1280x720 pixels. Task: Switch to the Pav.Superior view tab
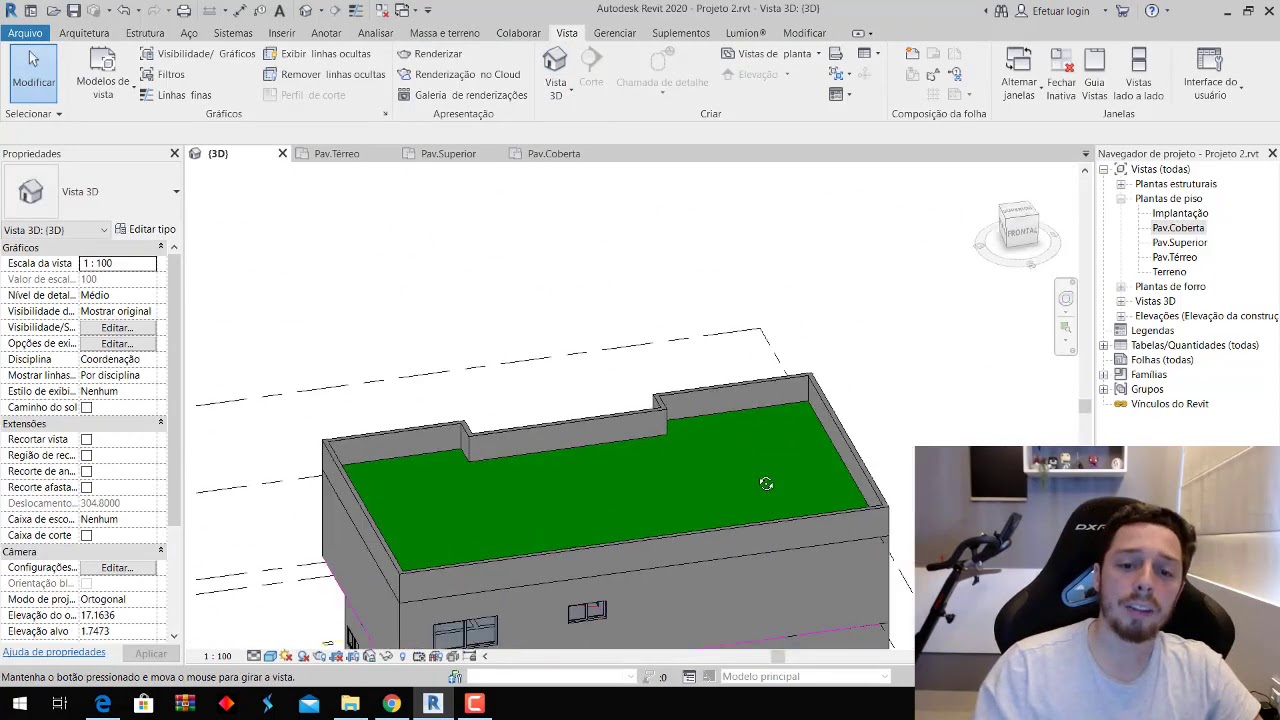tap(448, 154)
